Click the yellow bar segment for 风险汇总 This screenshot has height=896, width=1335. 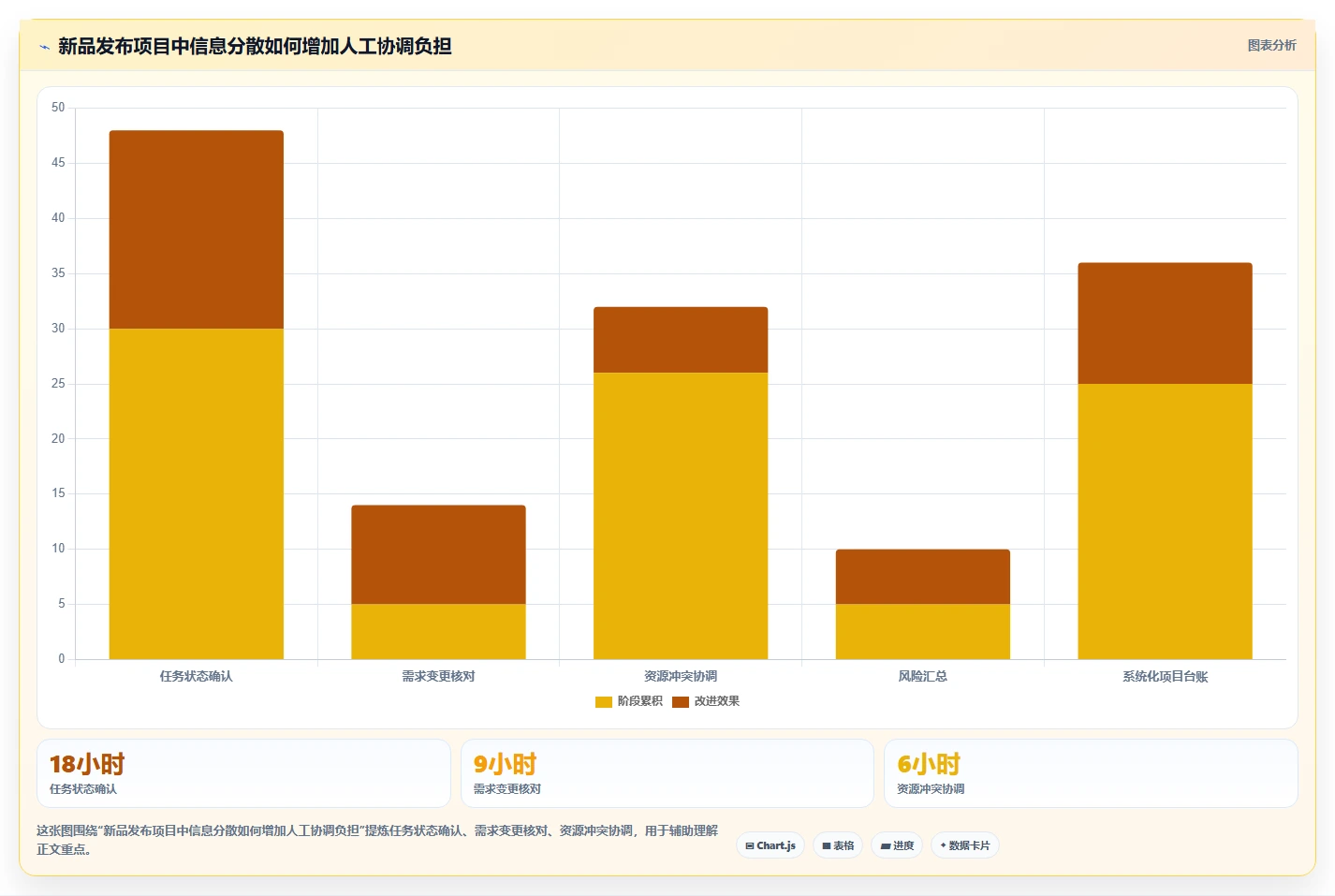923,631
